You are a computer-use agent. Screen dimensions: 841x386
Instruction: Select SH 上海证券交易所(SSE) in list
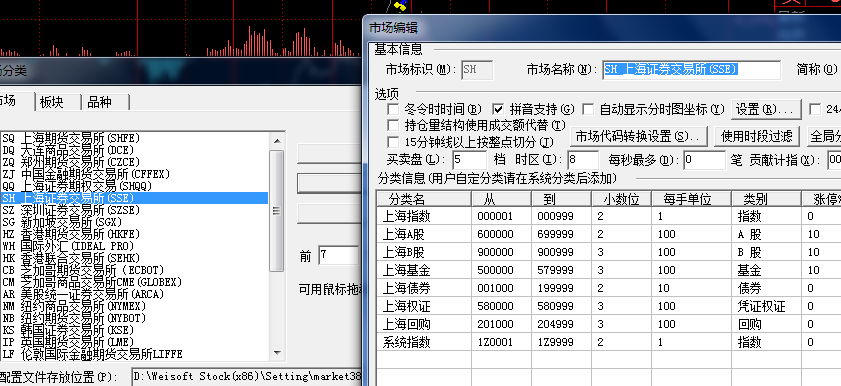[134, 198]
